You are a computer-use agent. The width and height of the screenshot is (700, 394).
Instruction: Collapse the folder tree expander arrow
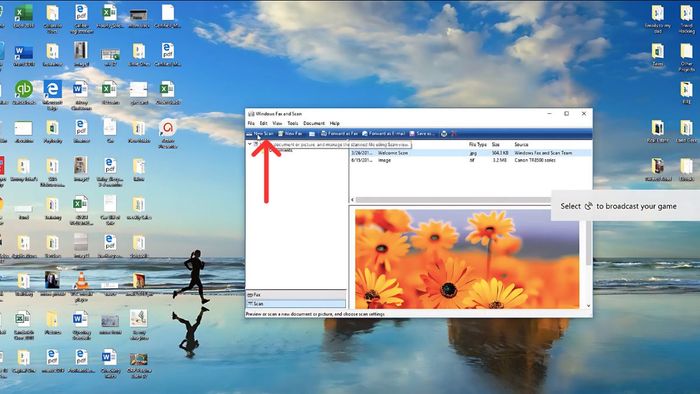[250, 144]
